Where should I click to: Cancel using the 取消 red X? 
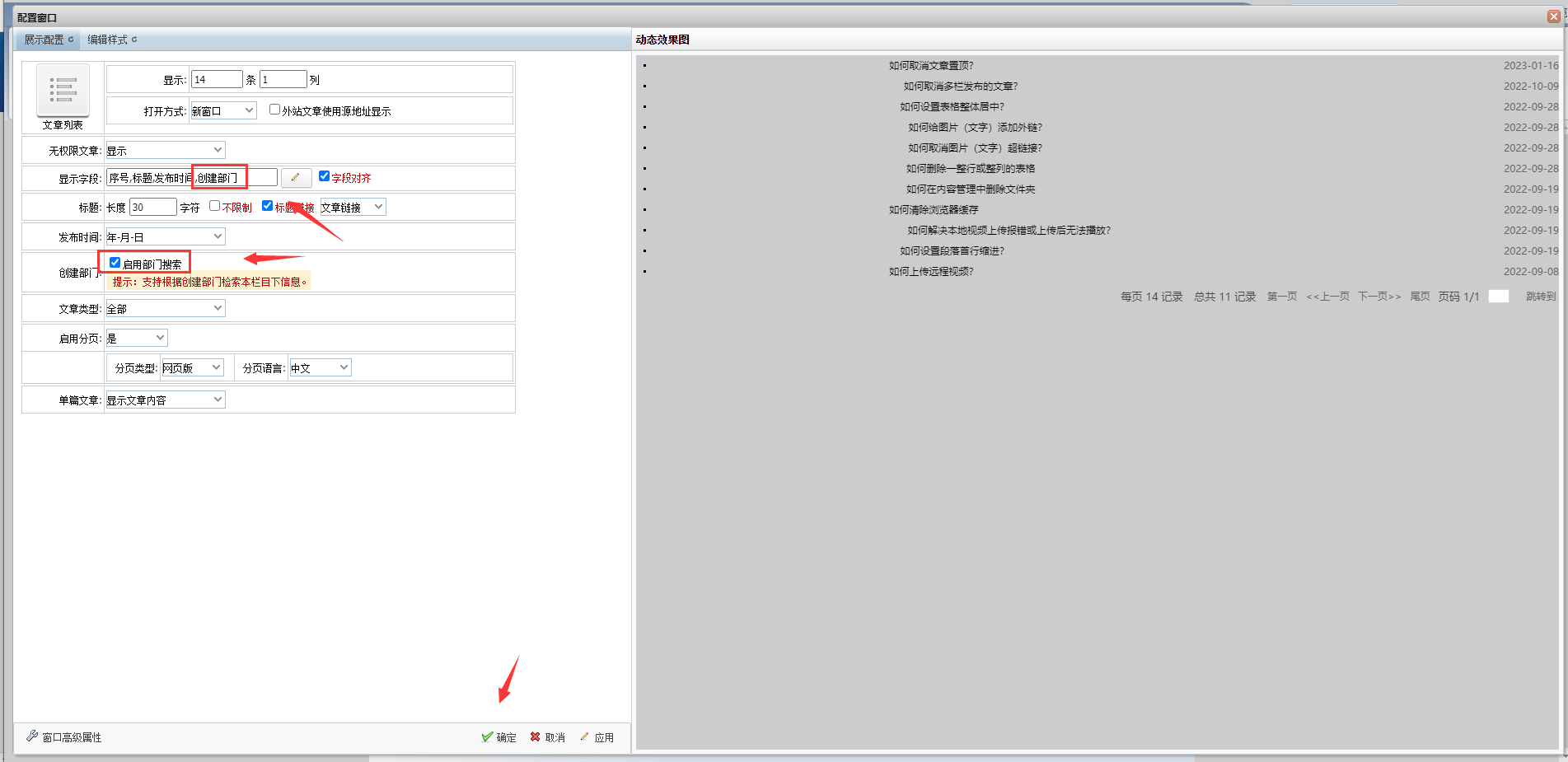click(x=547, y=737)
